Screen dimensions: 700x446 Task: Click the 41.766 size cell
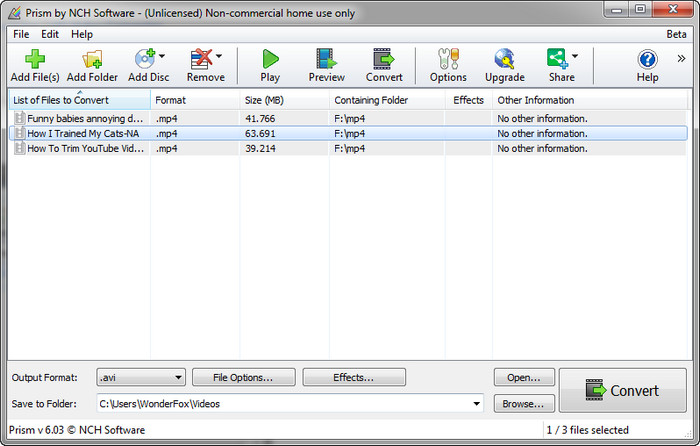[260, 119]
